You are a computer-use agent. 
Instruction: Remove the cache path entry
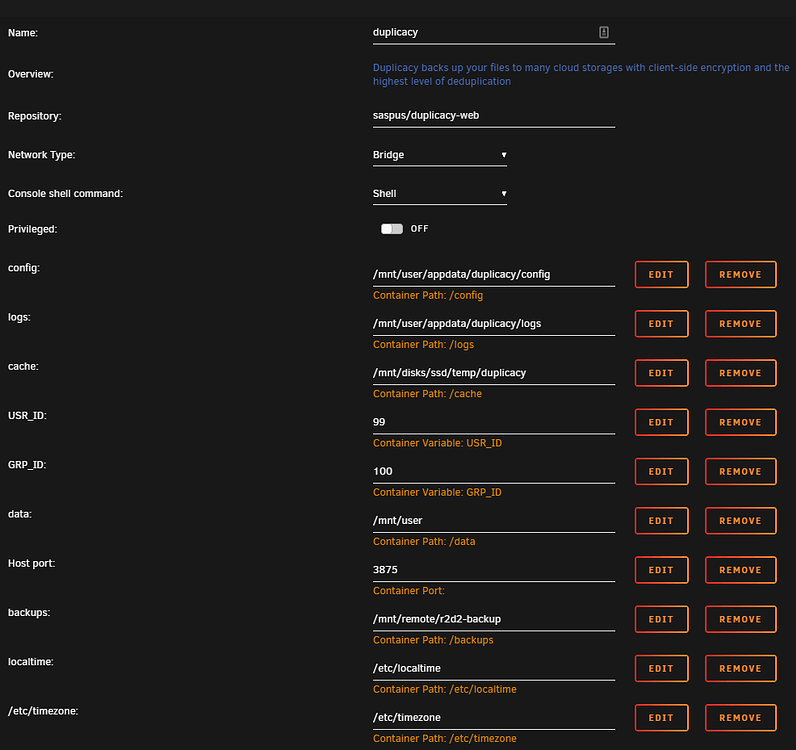point(740,373)
